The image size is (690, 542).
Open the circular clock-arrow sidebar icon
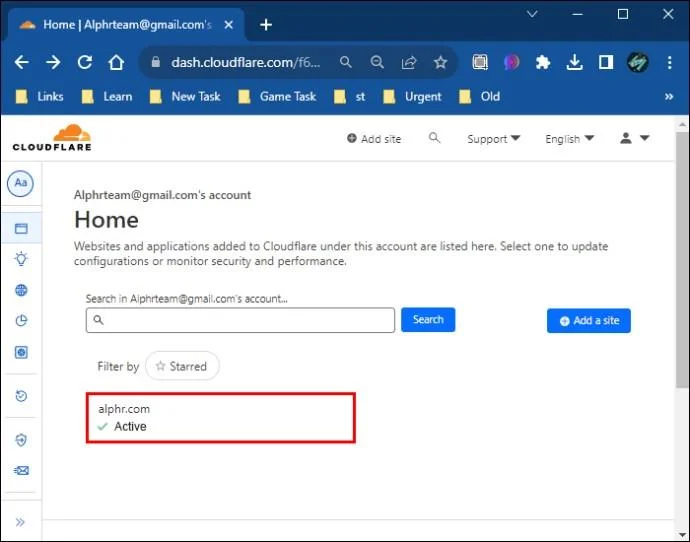click(x=21, y=396)
